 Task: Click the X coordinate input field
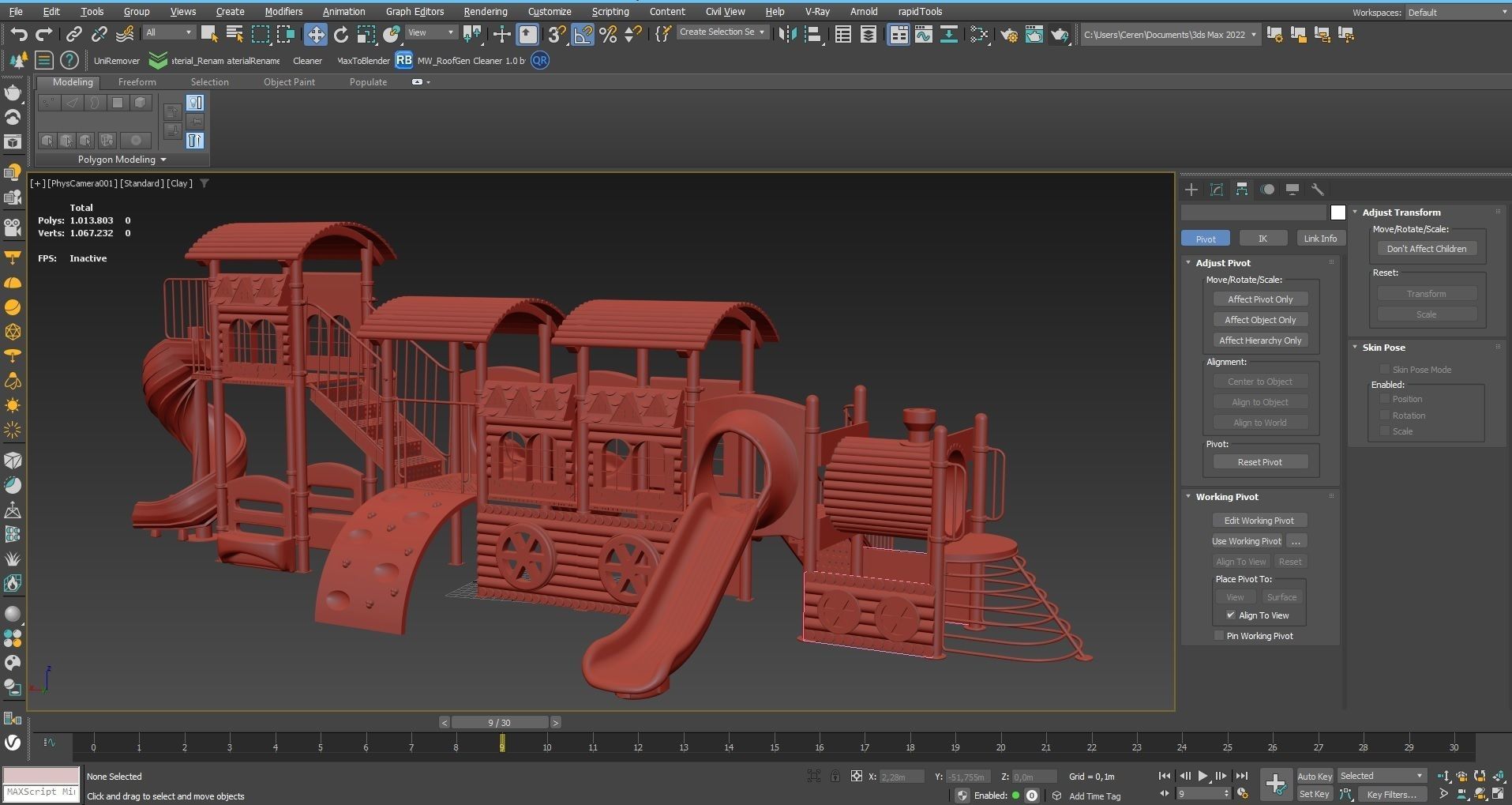(900, 777)
